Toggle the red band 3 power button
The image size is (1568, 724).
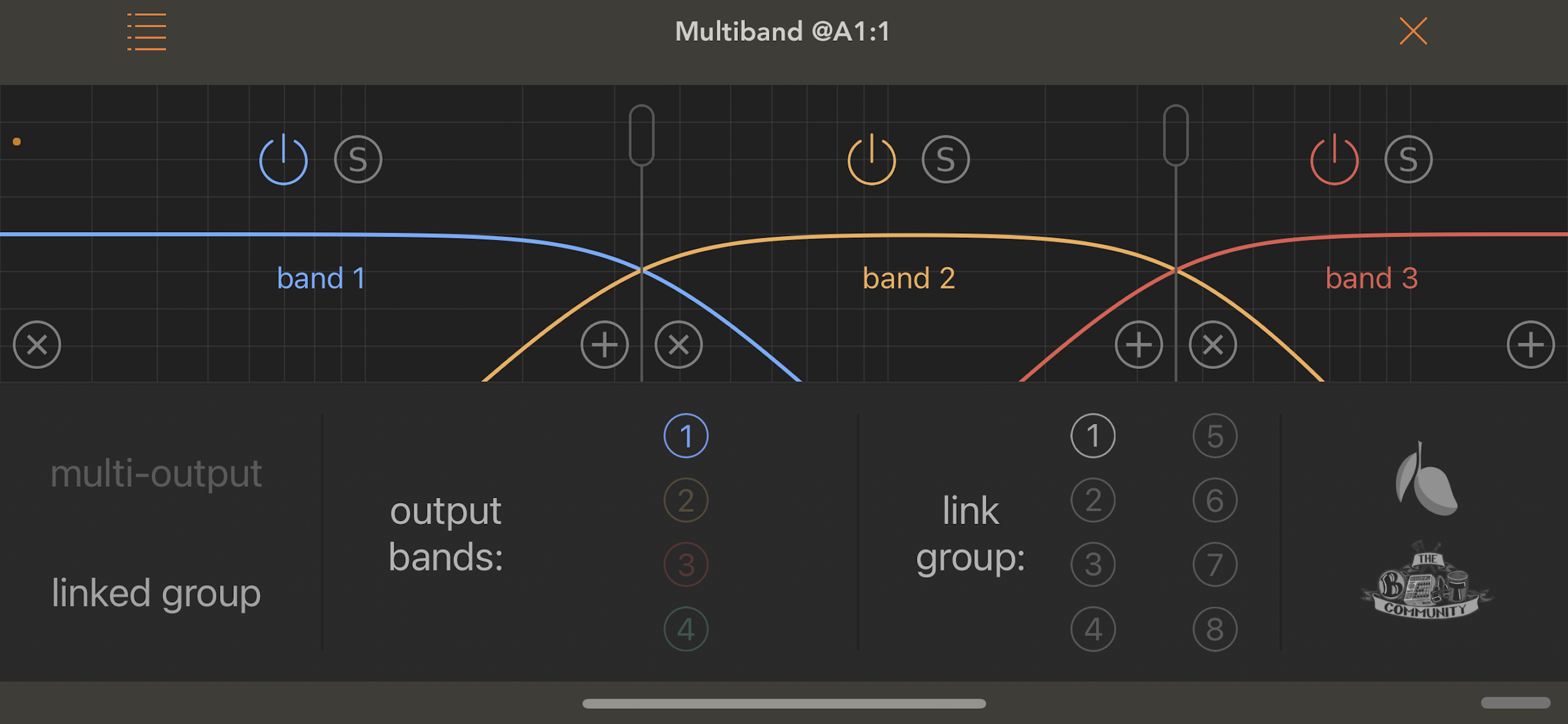click(1333, 160)
